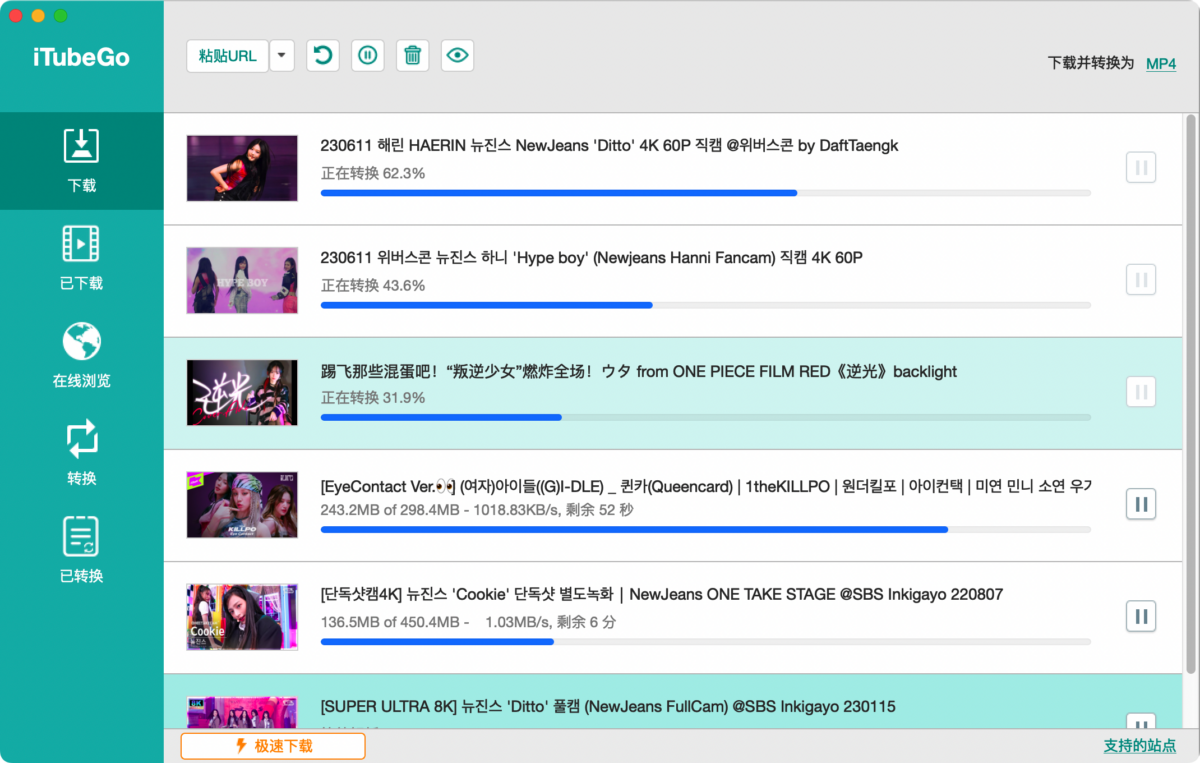This screenshot has height=763, width=1200.
Task: Click the iTubeGo logo text
Action: click(81, 58)
